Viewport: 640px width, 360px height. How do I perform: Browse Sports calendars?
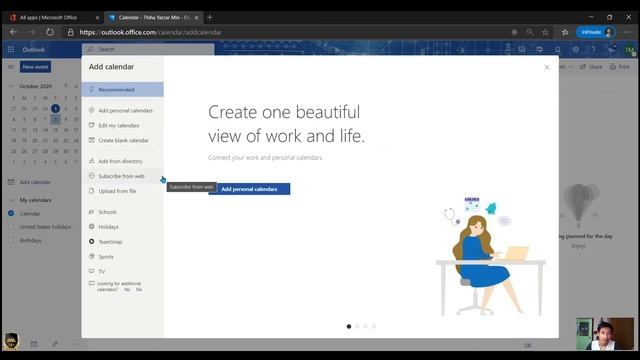[122, 256]
